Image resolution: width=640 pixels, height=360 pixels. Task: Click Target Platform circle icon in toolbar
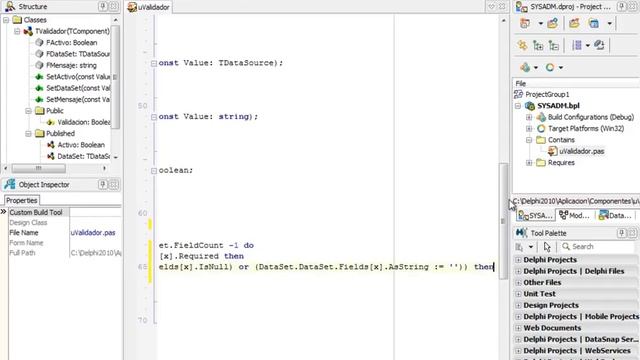tap(550, 67)
